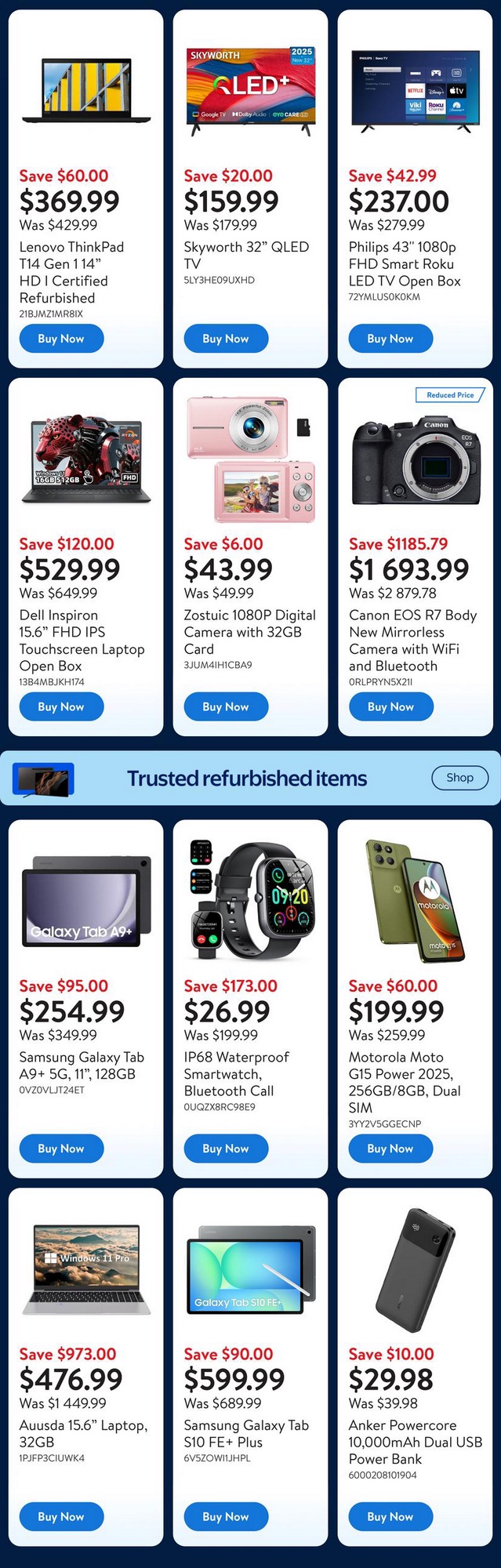The image size is (501, 1568).
Task: Click Buy Now for Motorola Moto G15 Power
Action: tap(390, 1149)
